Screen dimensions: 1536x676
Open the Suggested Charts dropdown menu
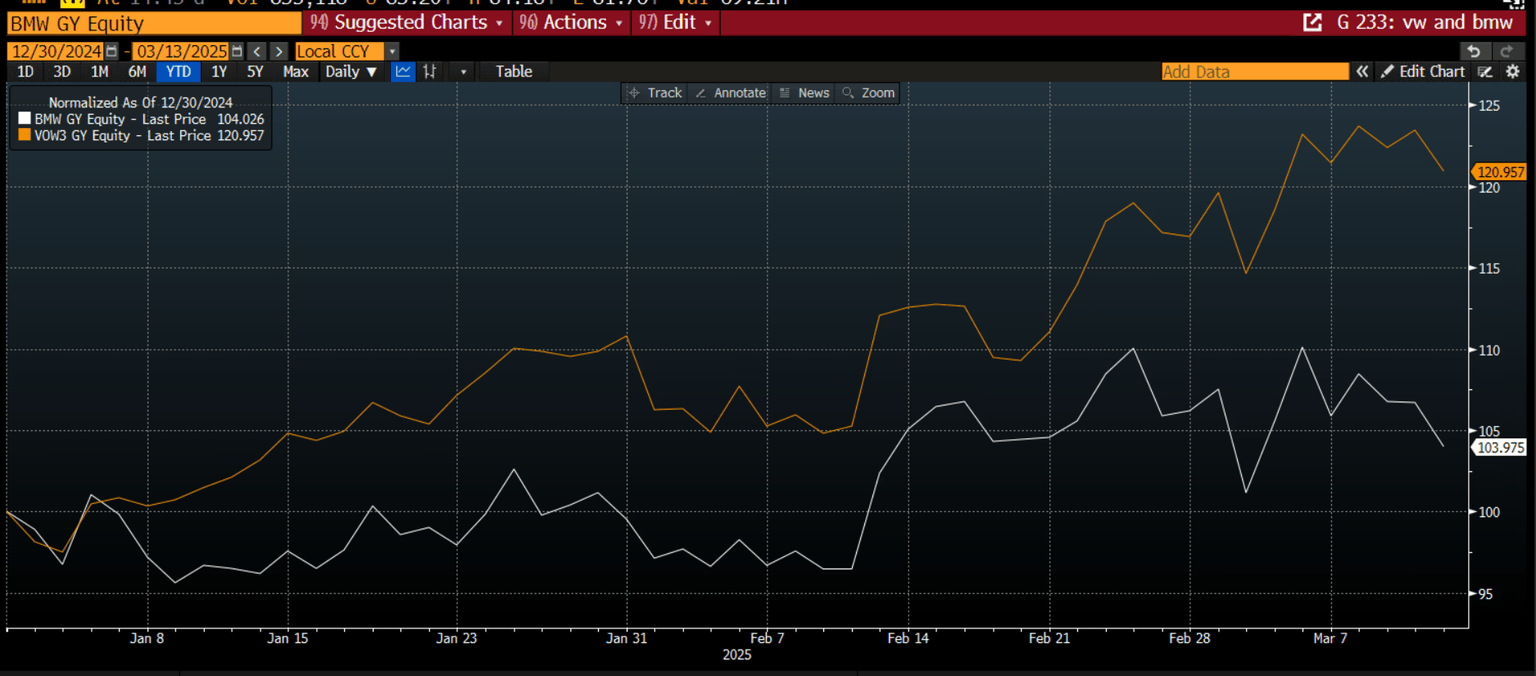(x=407, y=22)
